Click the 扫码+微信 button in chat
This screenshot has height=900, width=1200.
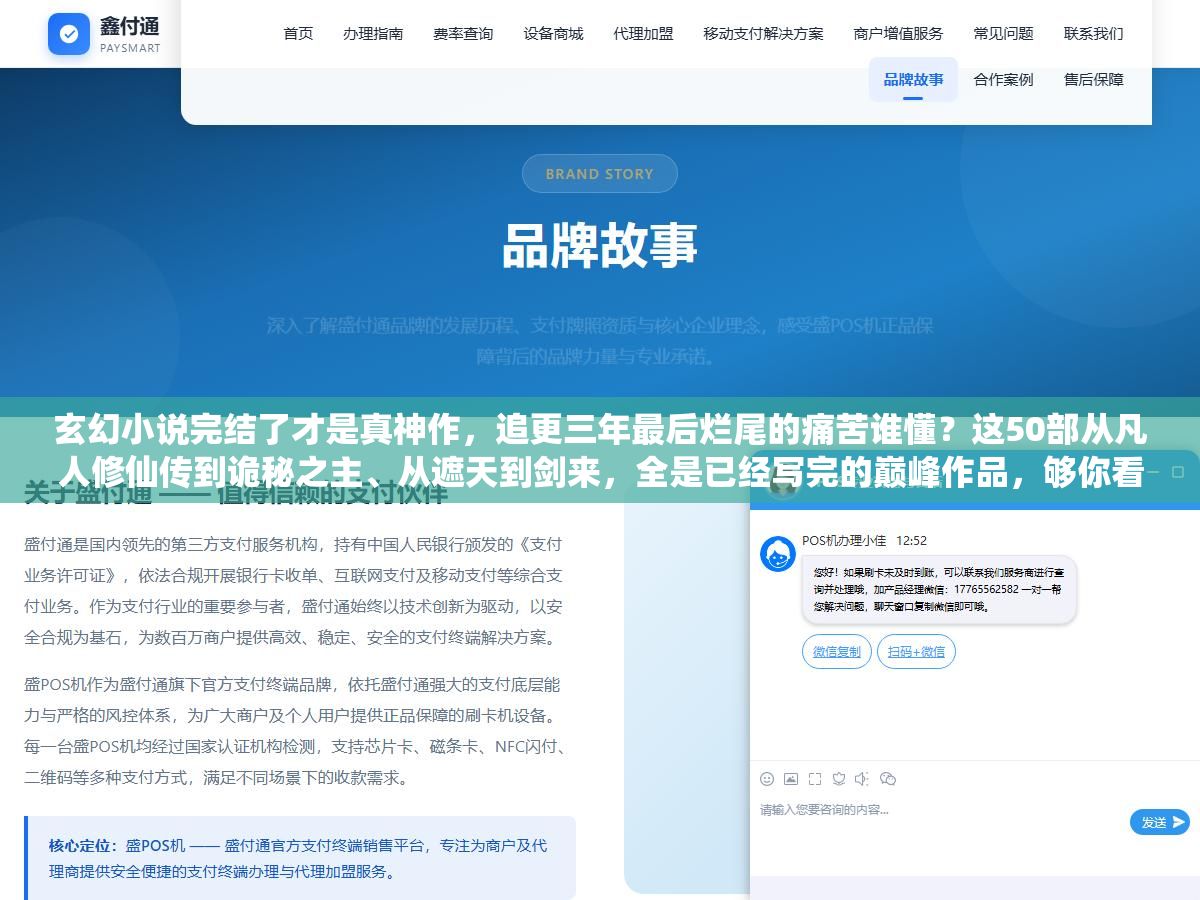tap(916, 652)
